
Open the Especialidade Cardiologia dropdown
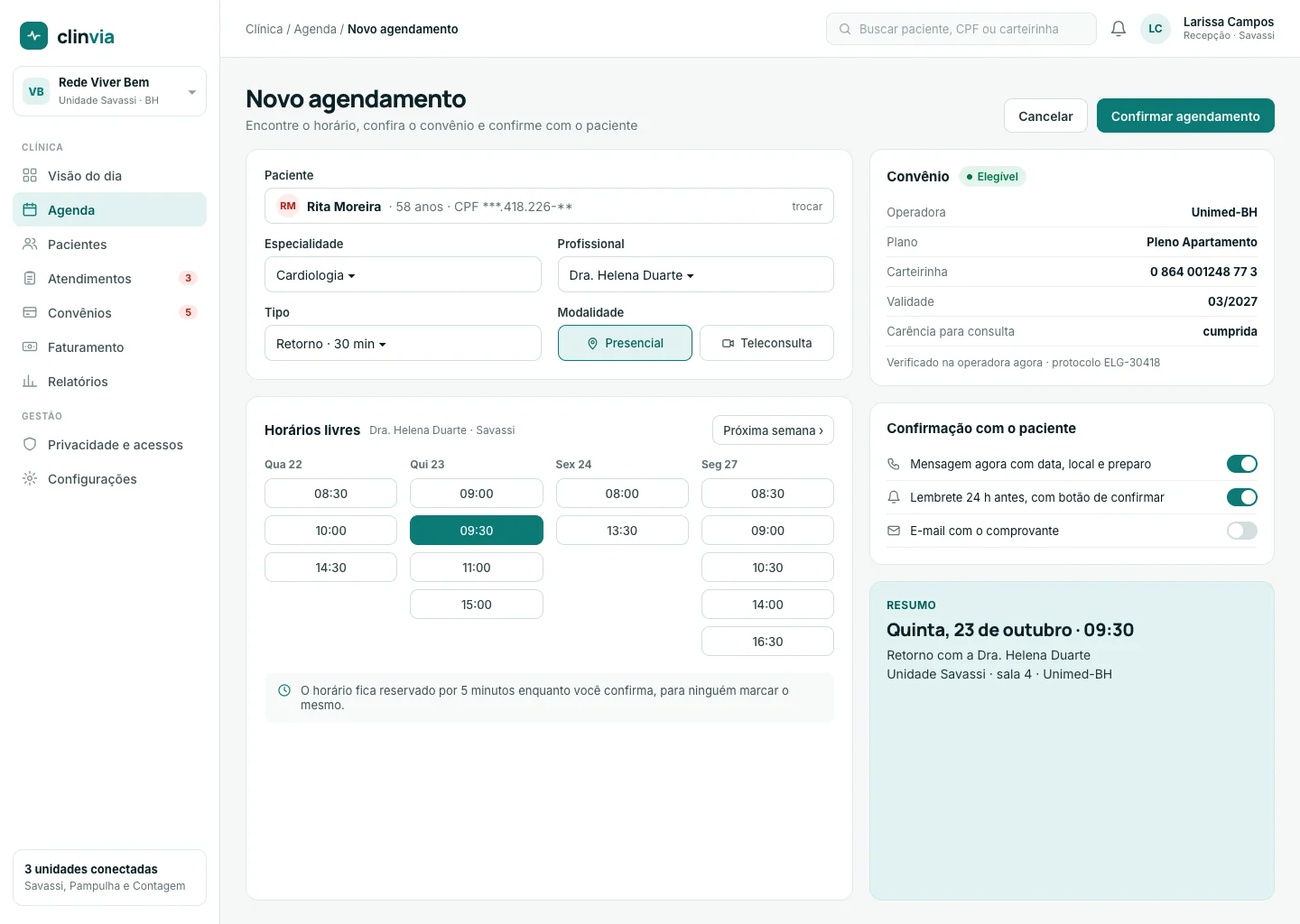click(x=403, y=274)
